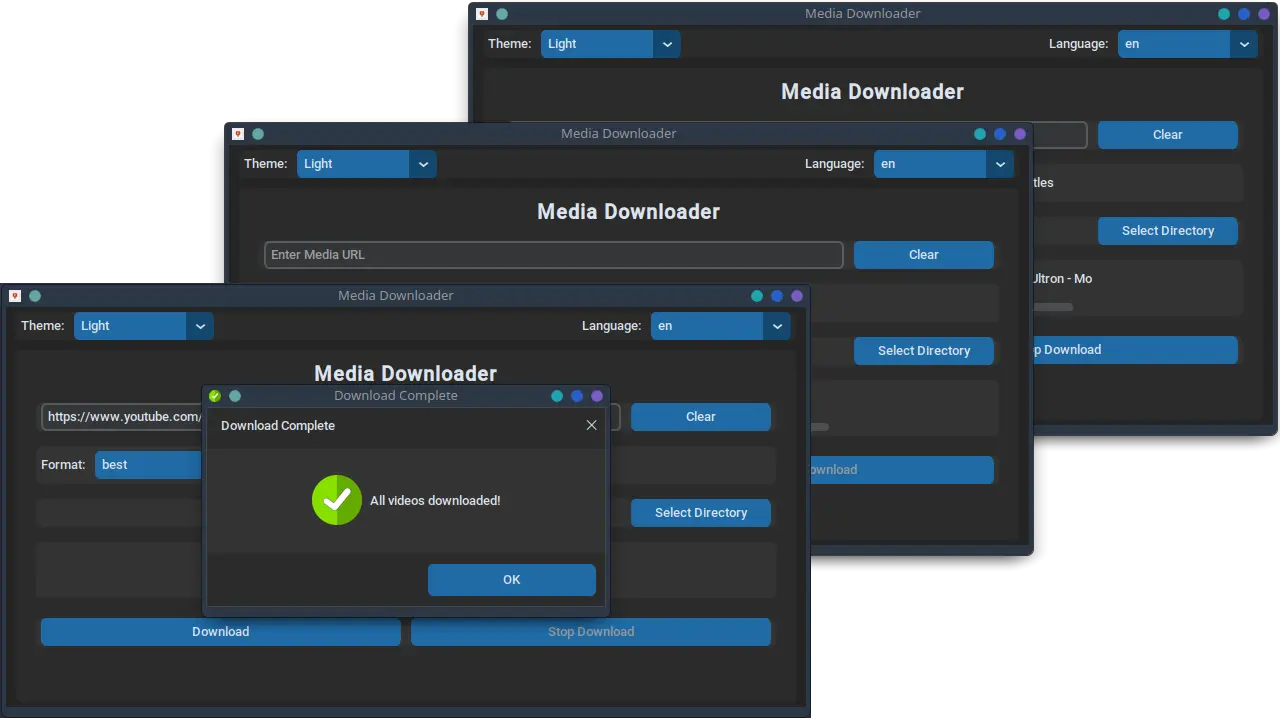Open the Format dropdown showing best
The width and height of the screenshot is (1280, 720).
[149, 465]
